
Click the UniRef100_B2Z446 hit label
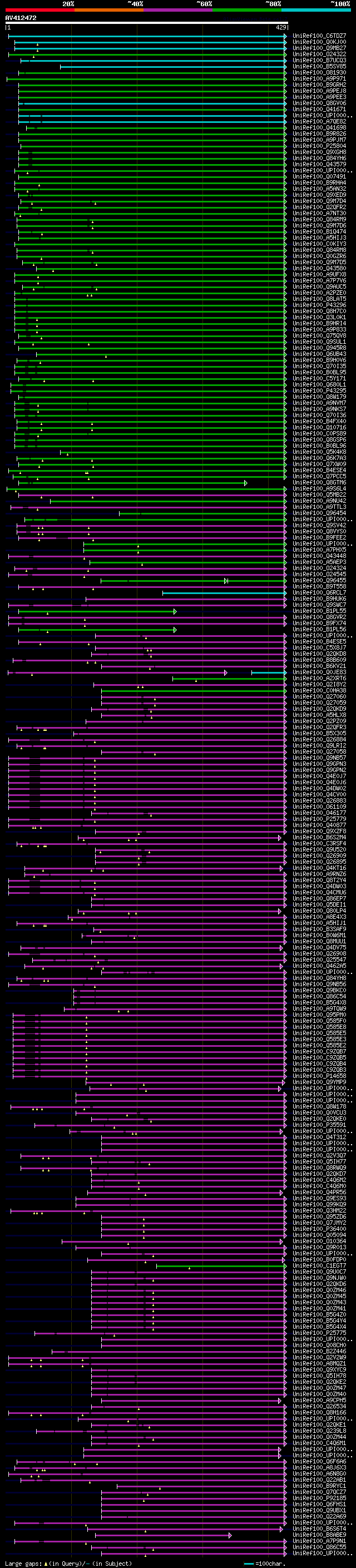[319, 1351]
